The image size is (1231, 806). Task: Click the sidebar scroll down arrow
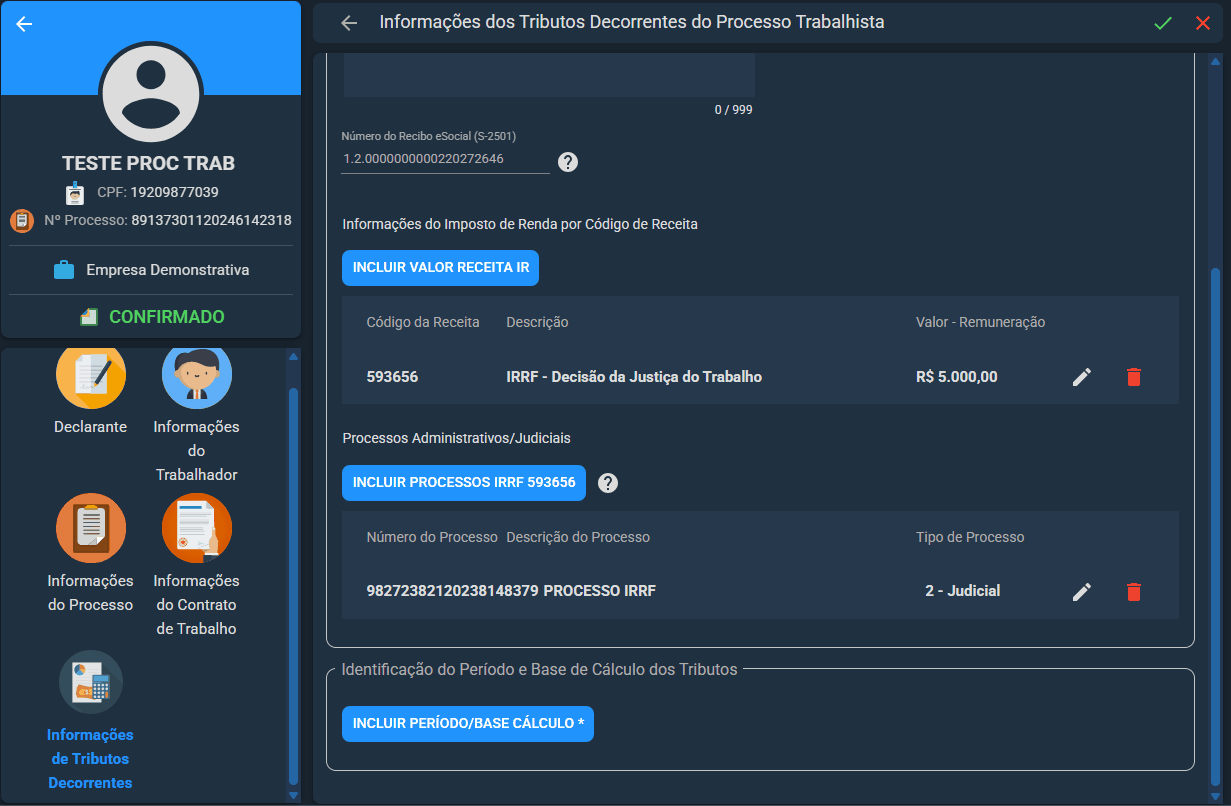[x=293, y=796]
